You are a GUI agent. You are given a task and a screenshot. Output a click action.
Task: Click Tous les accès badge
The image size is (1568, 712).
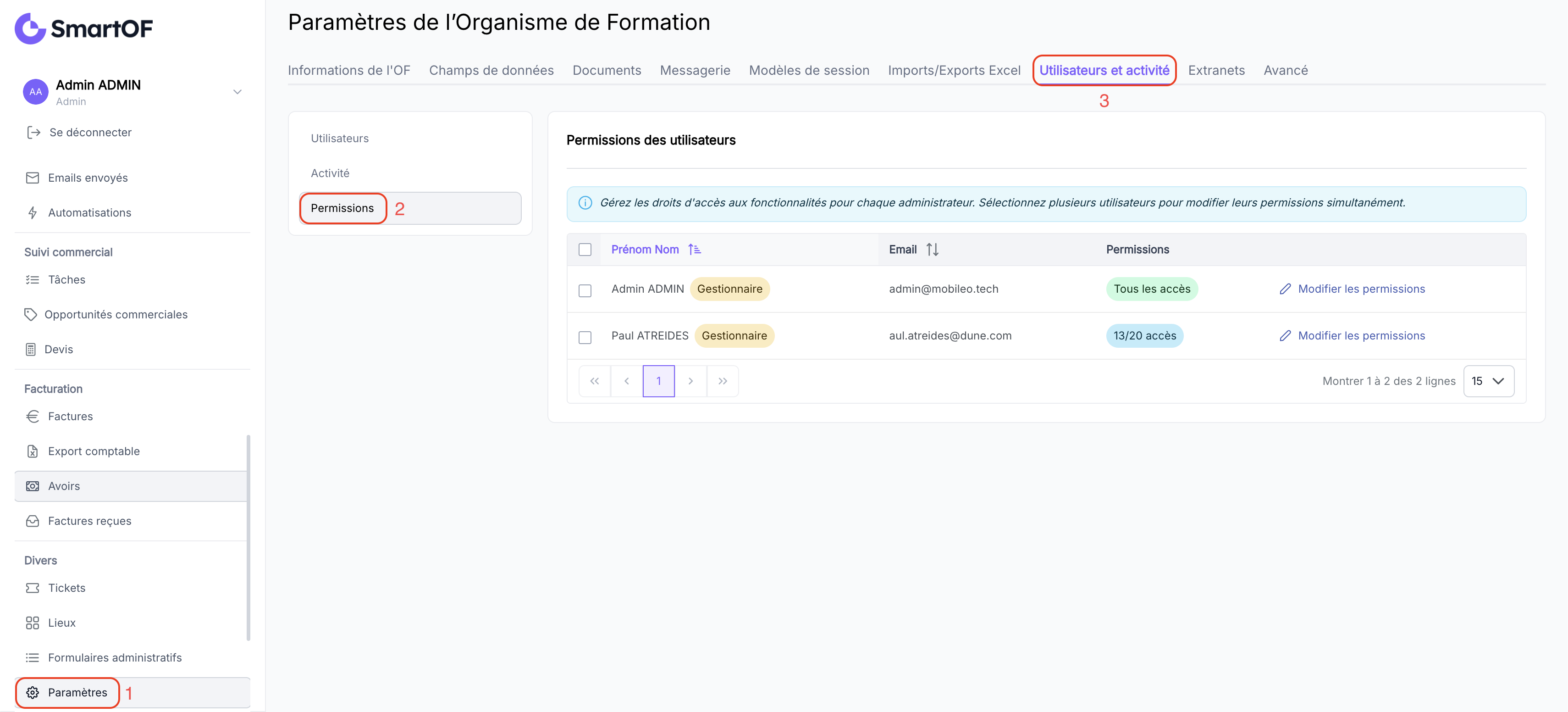tap(1152, 289)
